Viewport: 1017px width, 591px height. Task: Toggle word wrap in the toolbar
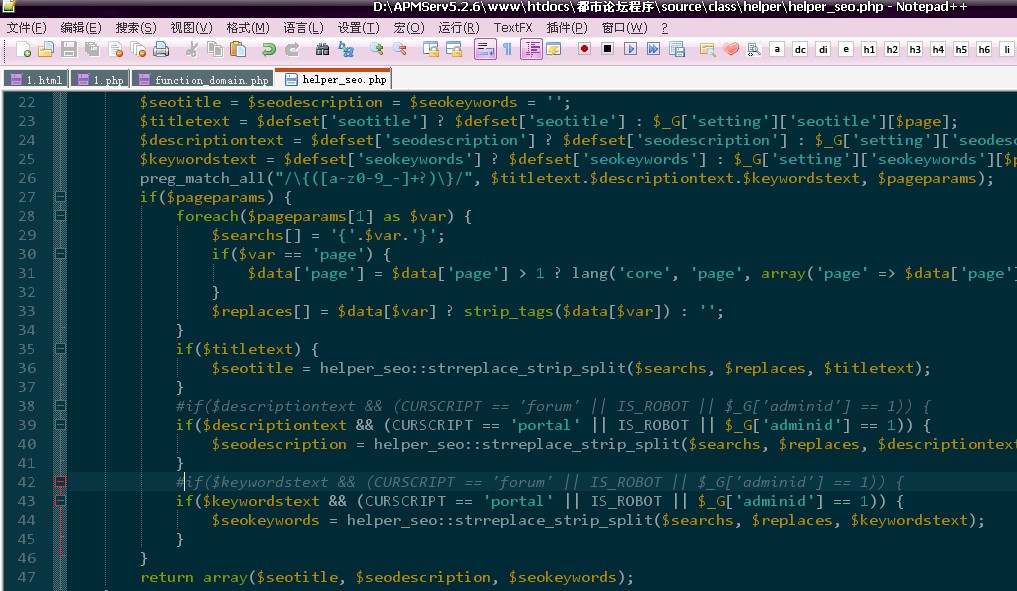(485, 49)
